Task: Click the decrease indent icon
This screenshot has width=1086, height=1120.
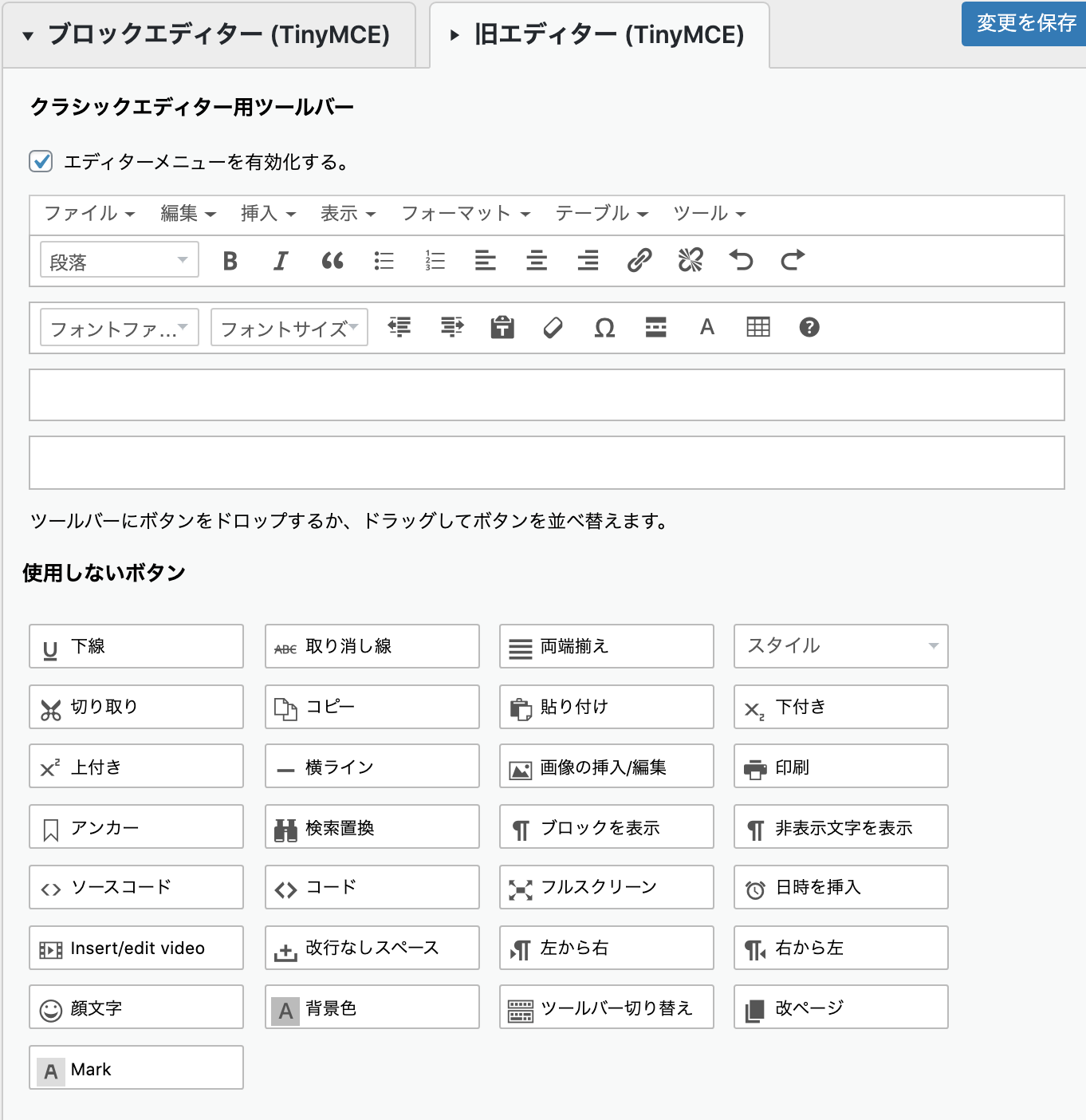Action: (x=399, y=327)
